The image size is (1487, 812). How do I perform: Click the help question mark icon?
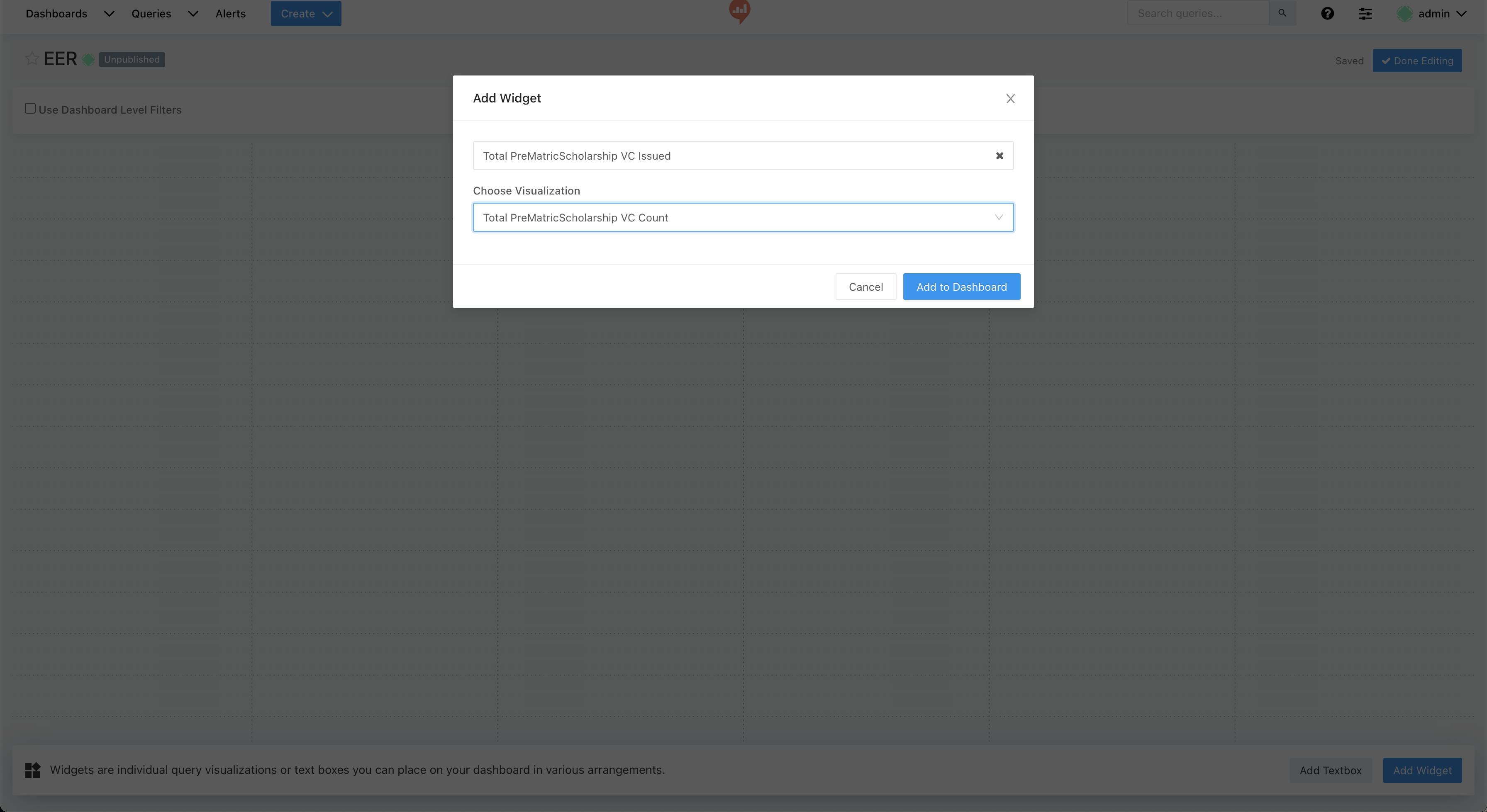[x=1327, y=13]
